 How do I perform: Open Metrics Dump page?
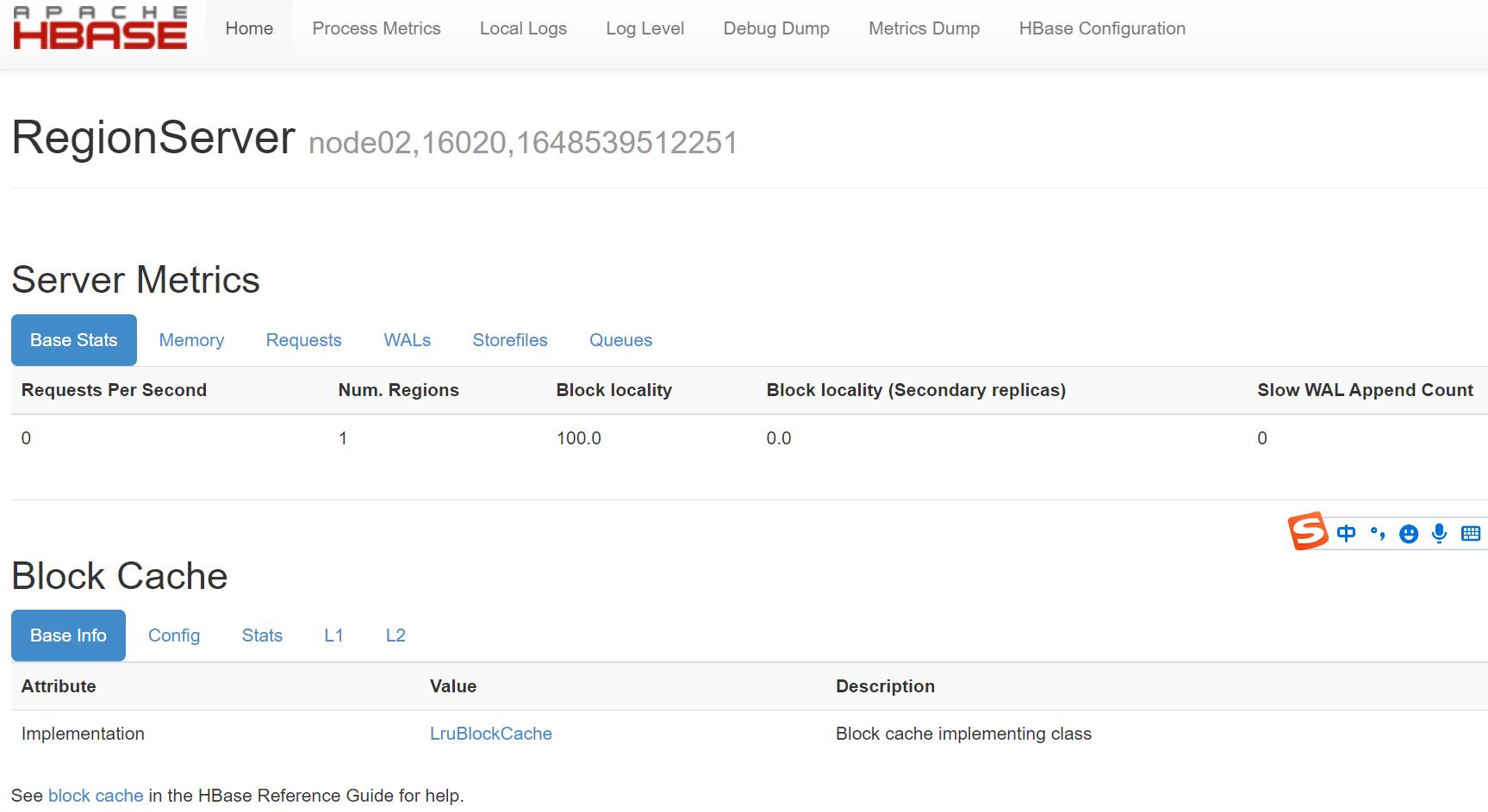click(924, 28)
